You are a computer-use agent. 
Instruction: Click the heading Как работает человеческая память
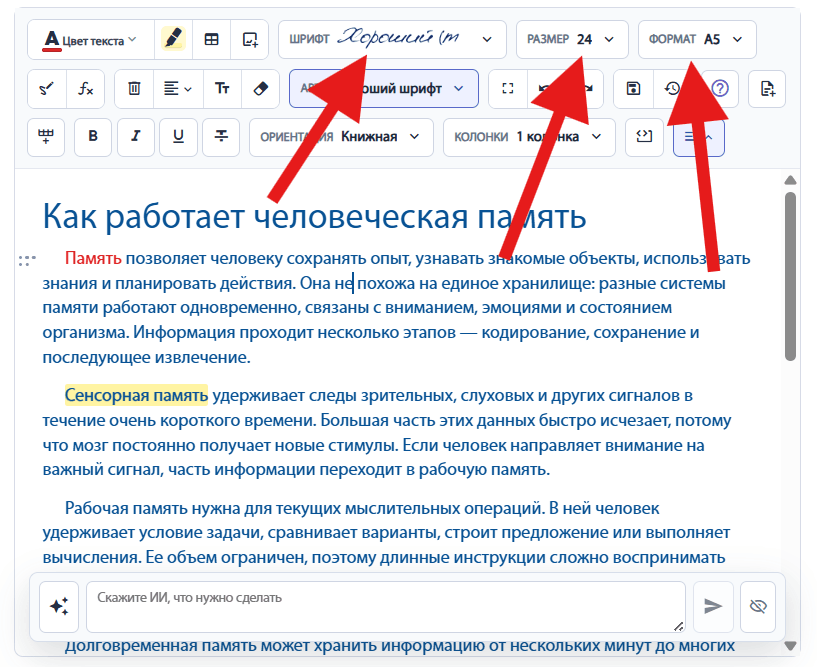(314, 216)
